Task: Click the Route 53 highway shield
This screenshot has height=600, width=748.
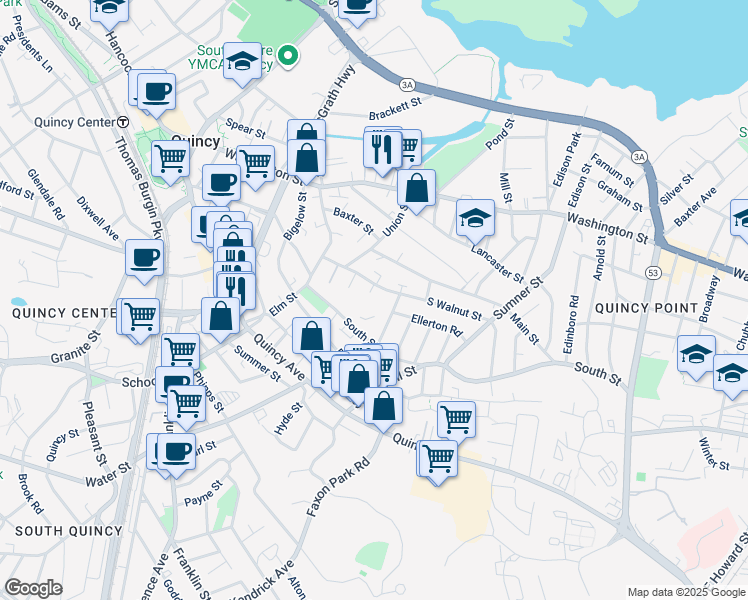Action: click(x=652, y=272)
